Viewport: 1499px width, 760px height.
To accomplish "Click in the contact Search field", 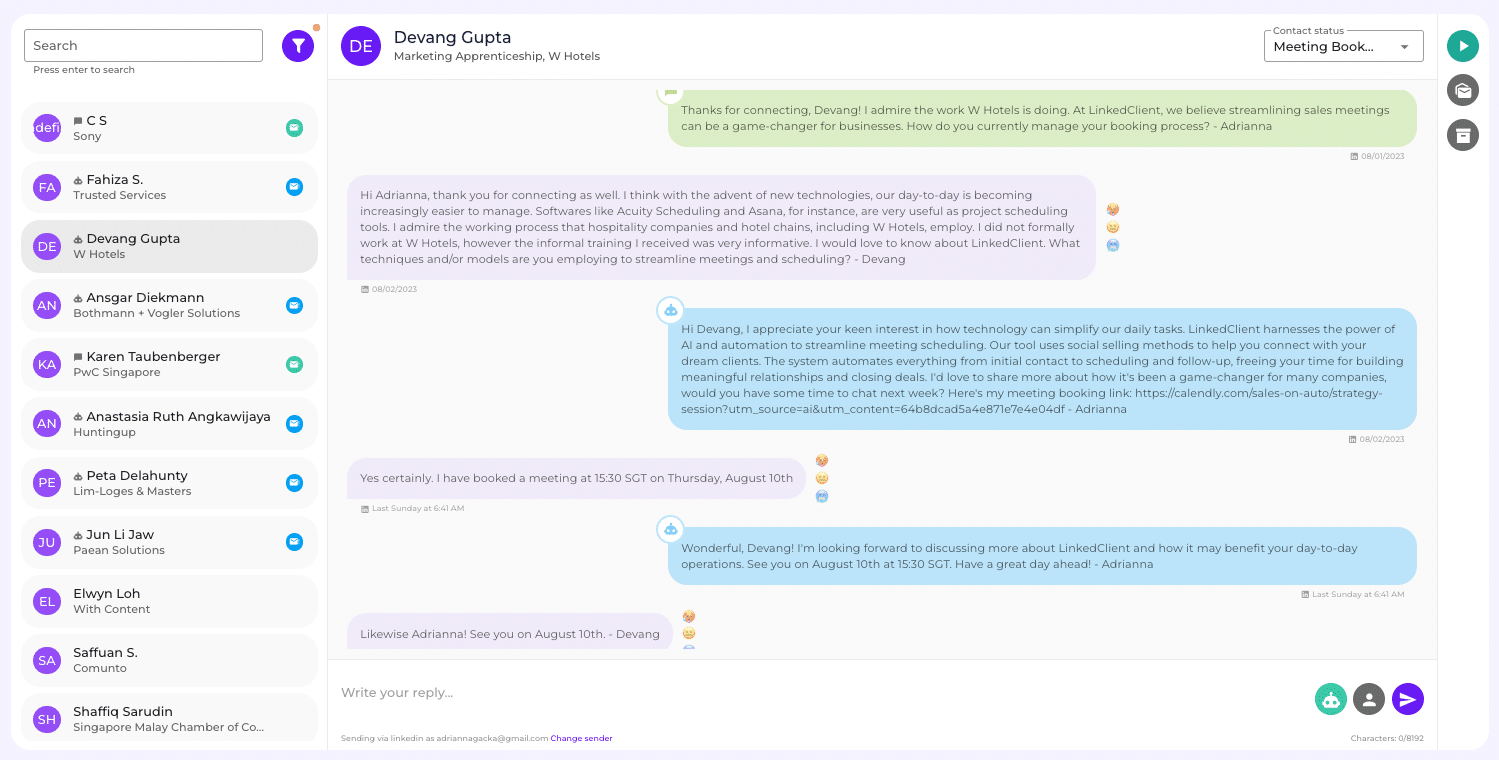I will point(143,46).
